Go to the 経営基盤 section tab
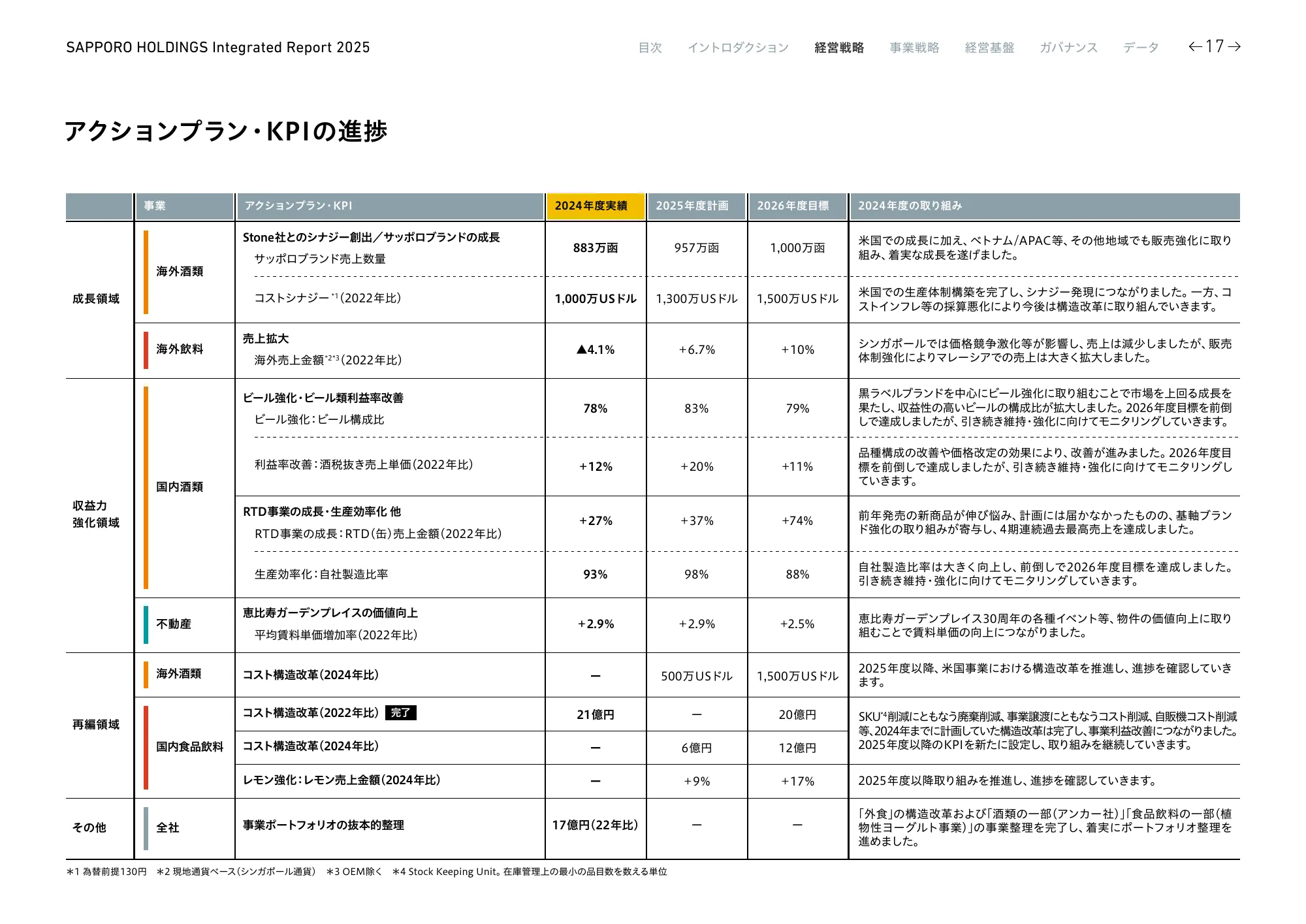1306x924 pixels. click(989, 48)
